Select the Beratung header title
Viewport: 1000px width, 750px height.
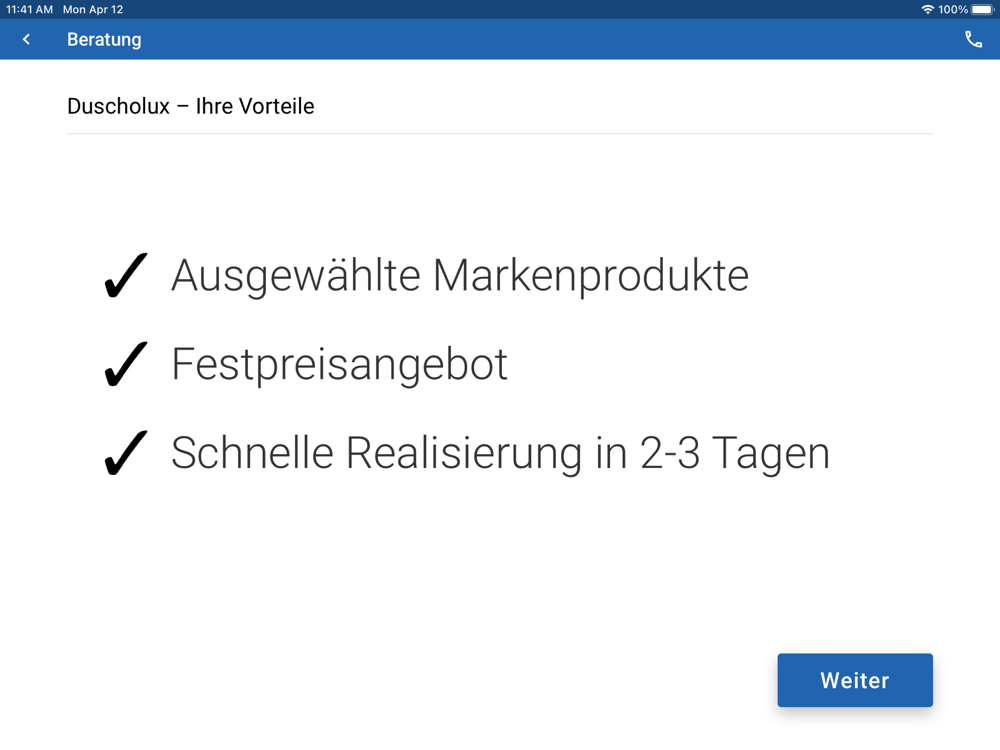104,40
